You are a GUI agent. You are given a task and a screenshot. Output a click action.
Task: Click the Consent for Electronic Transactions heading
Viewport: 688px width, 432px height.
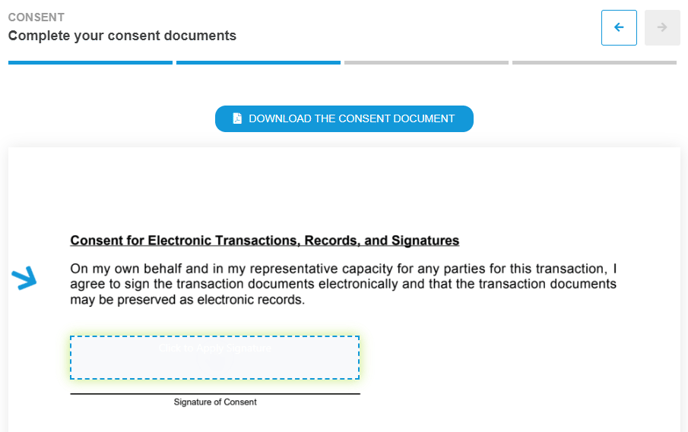click(265, 240)
